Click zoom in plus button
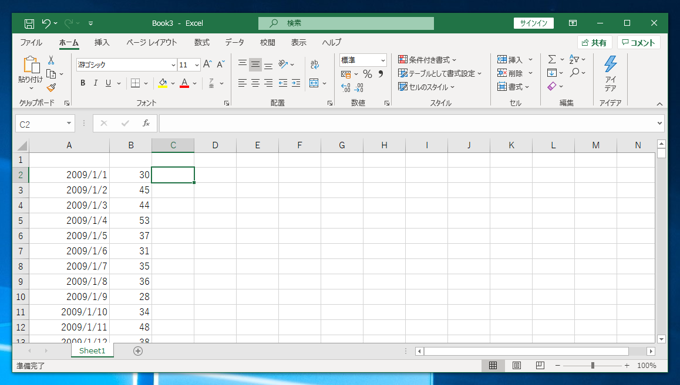This screenshot has height=385, width=680. (627, 365)
